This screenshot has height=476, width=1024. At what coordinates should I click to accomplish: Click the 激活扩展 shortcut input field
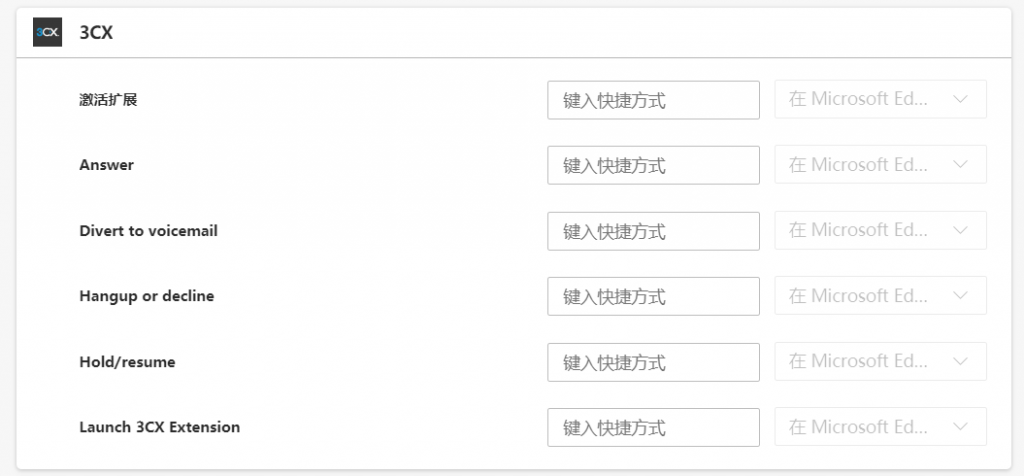653,100
